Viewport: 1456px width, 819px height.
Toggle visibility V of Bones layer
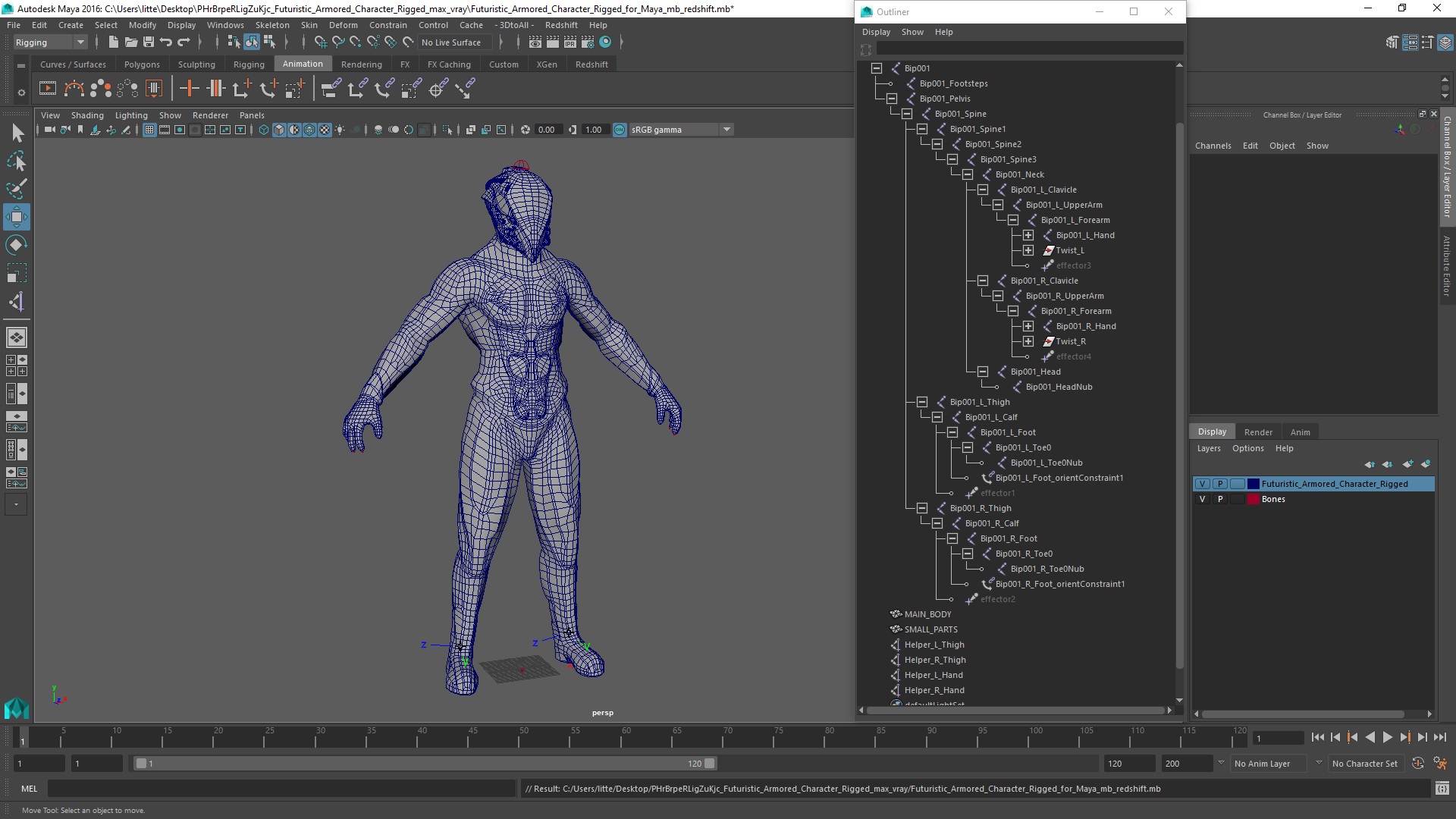coord(1202,499)
